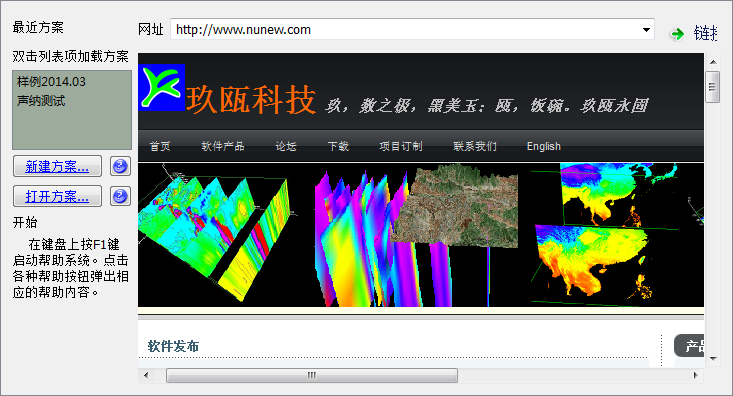Open the 首页 menu item
733x396 pixels.
(160, 146)
